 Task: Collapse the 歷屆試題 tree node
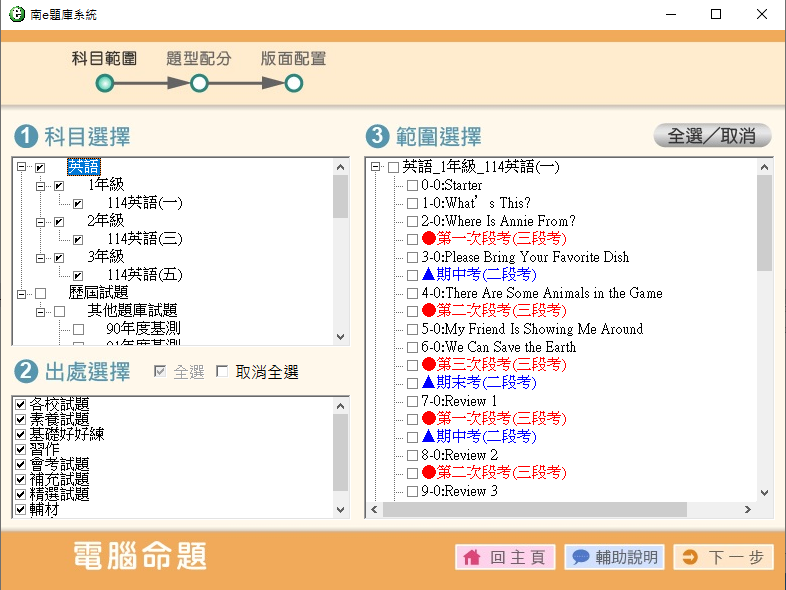pyautogui.click(x=21, y=293)
